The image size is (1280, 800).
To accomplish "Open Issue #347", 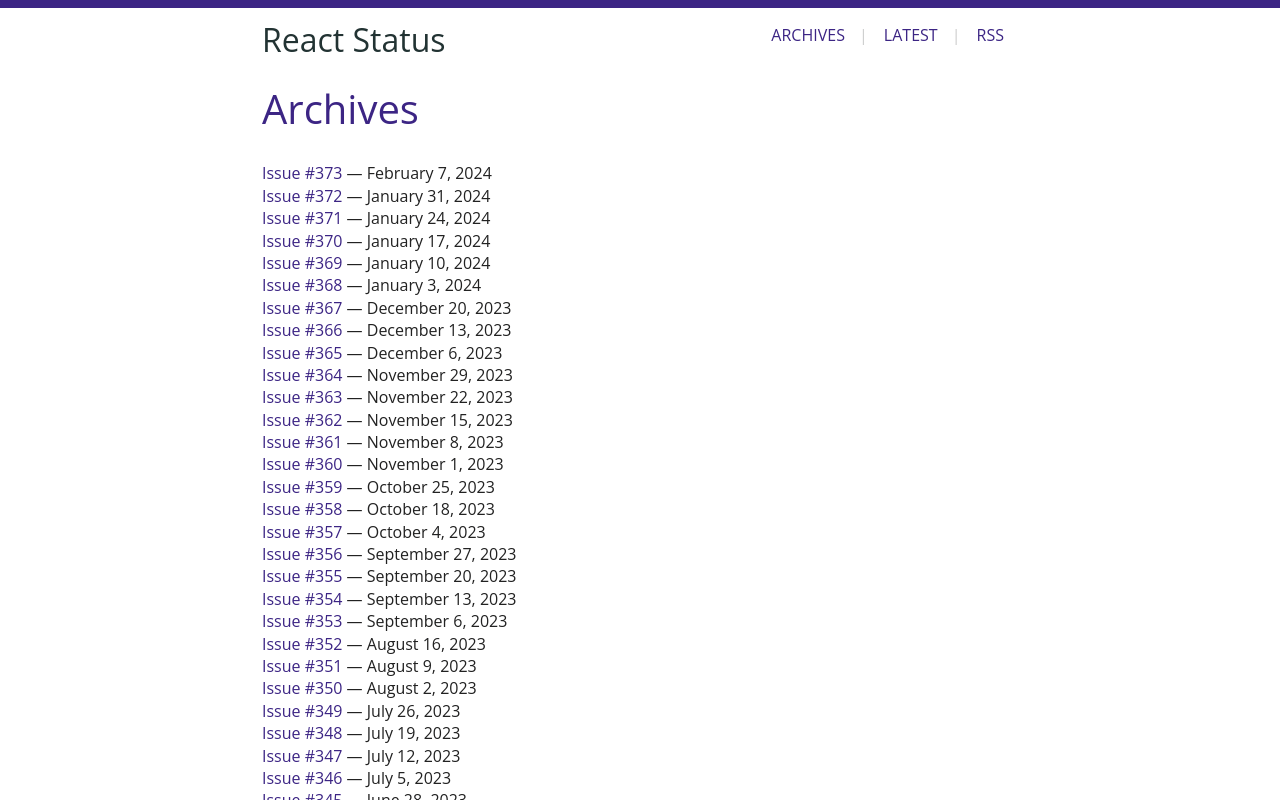I will coord(302,756).
